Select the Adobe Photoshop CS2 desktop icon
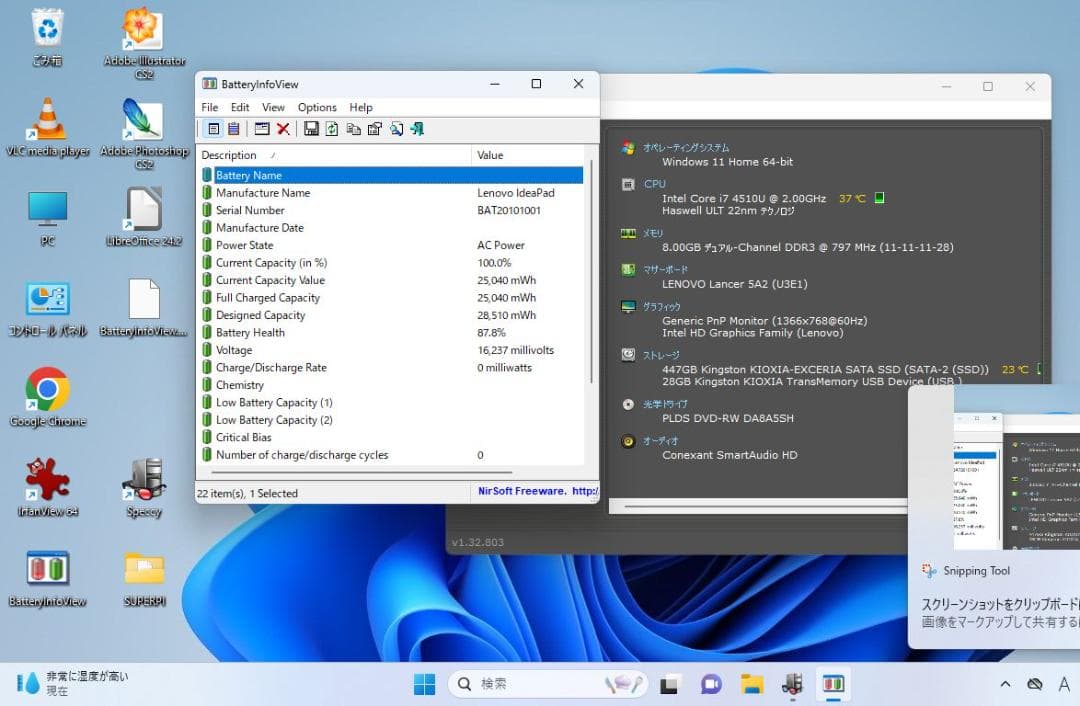Screen dimensions: 1080x706 pyautogui.click(x=144, y=132)
